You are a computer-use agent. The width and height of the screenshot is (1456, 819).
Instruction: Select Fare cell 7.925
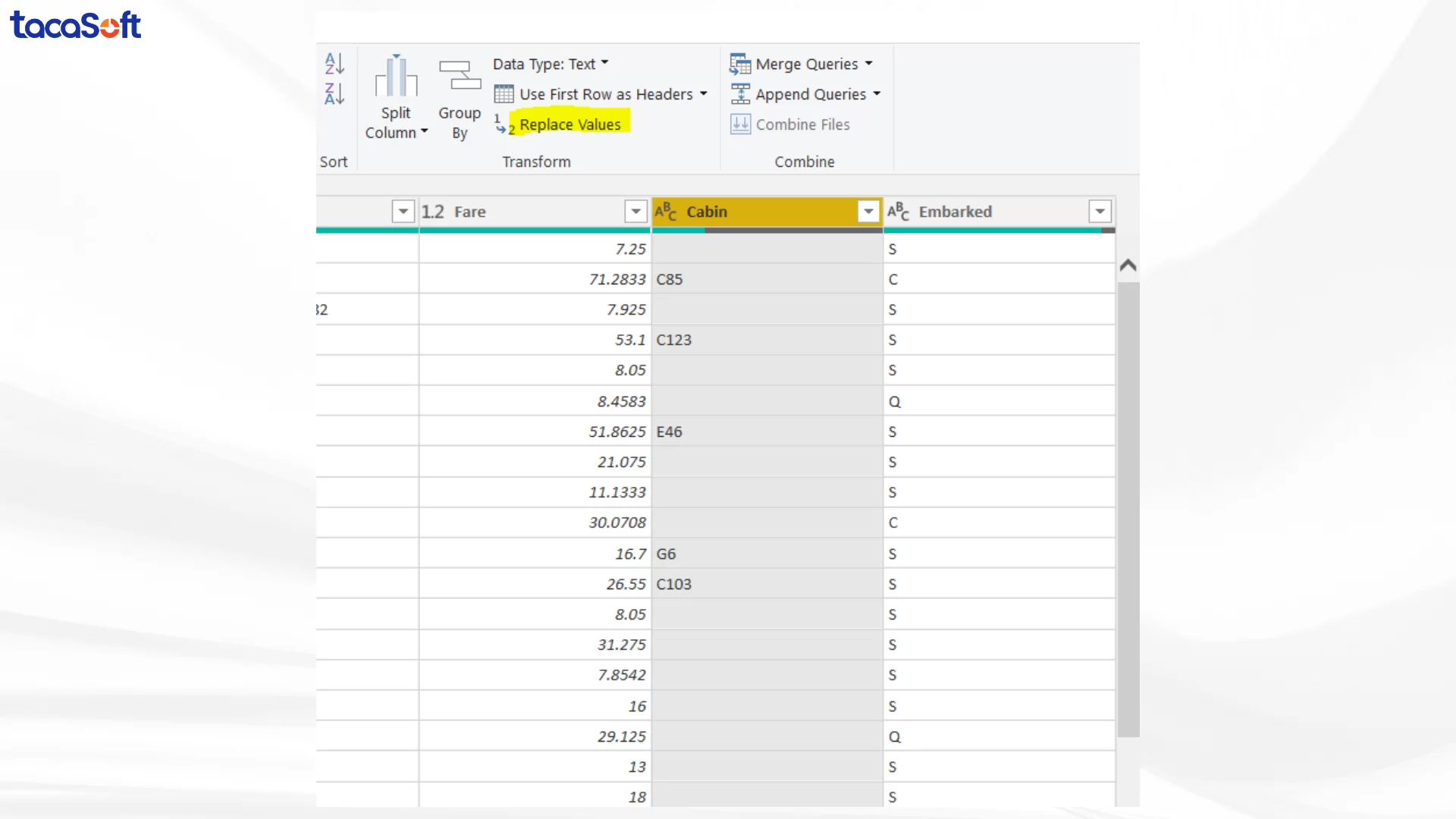[535, 309]
